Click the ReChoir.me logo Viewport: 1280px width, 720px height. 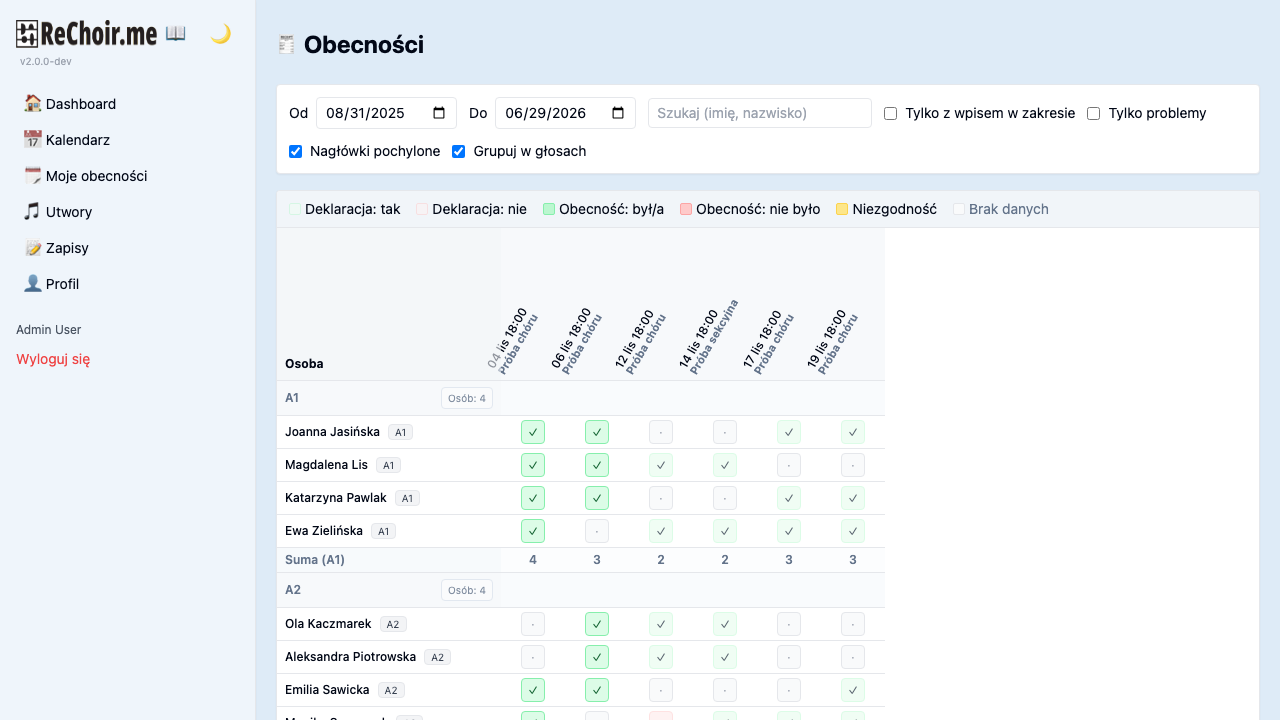(x=87, y=34)
